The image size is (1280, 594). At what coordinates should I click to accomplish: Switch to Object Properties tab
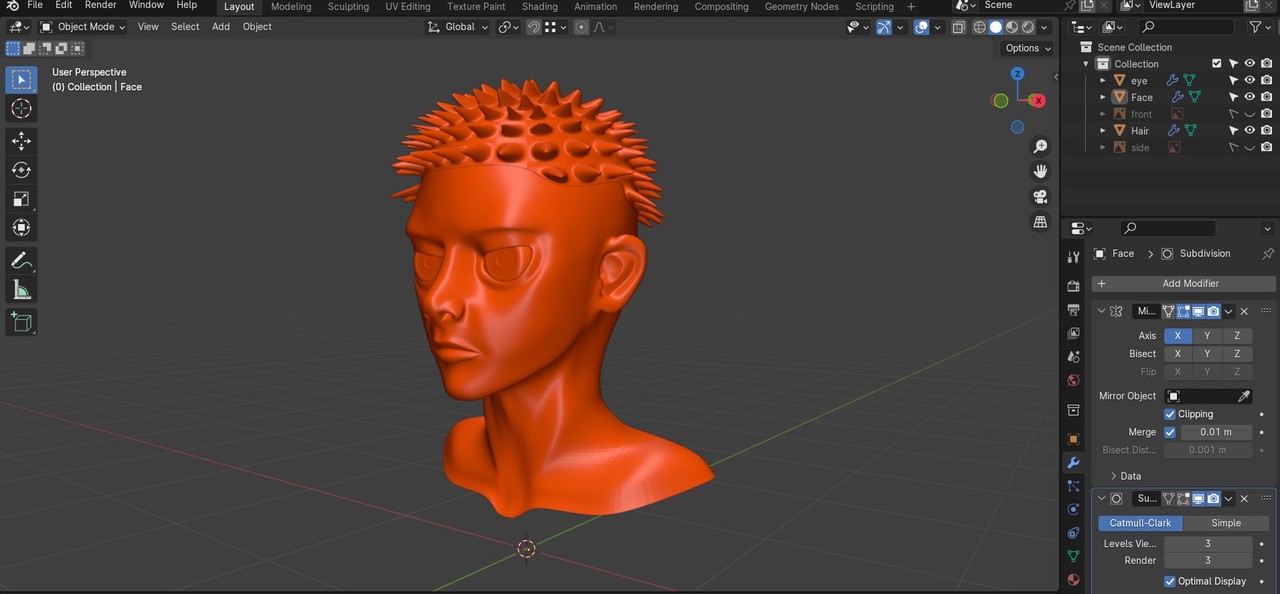pyautogui.click(x=1073, y=437)
